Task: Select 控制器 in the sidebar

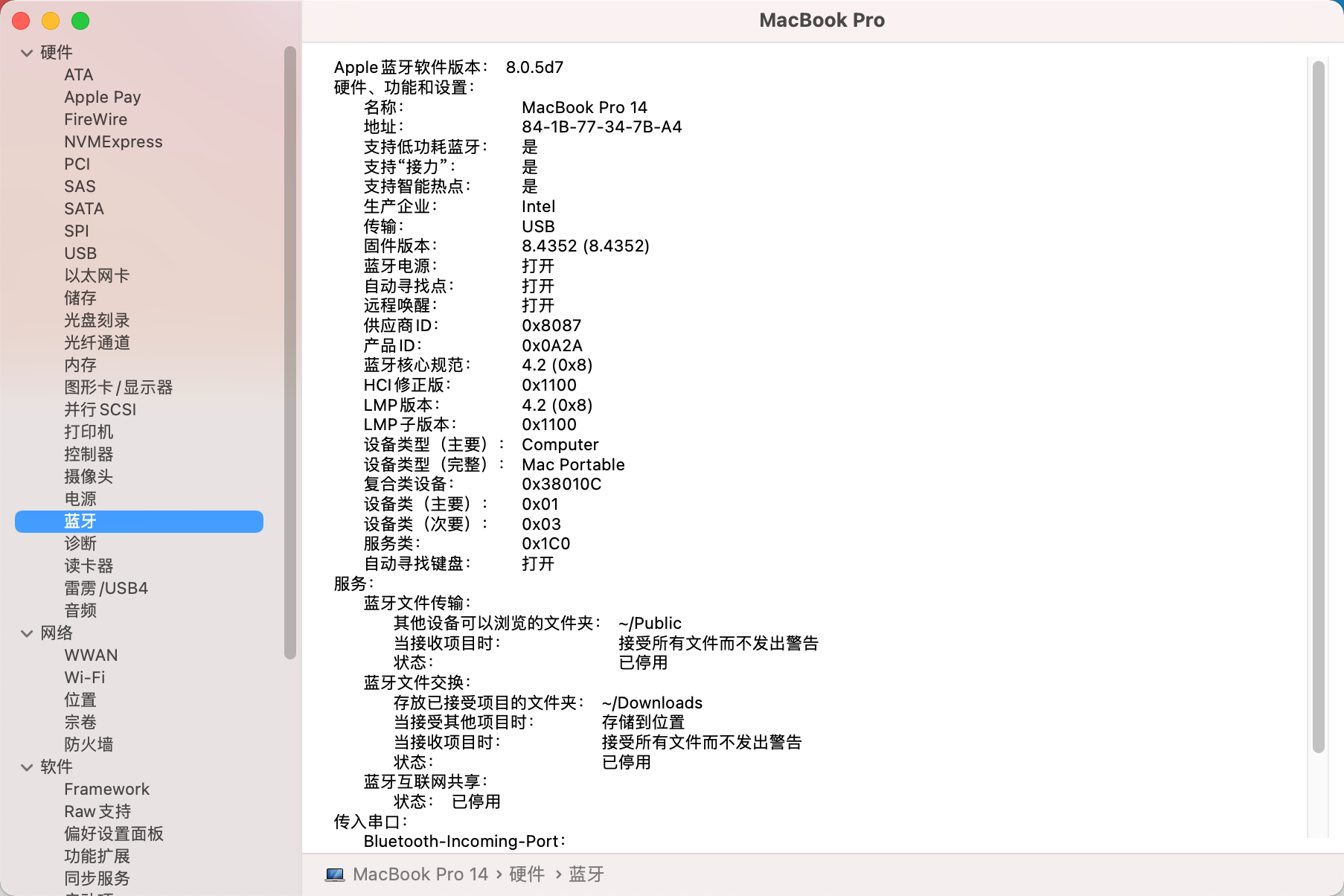Action: [89, 455]
